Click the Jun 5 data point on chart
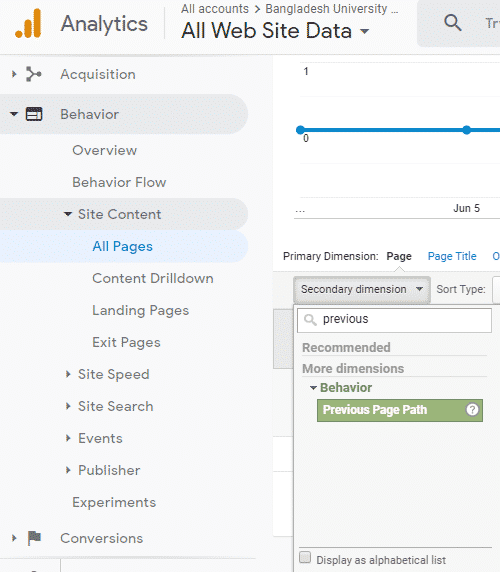 pos(466,130)
